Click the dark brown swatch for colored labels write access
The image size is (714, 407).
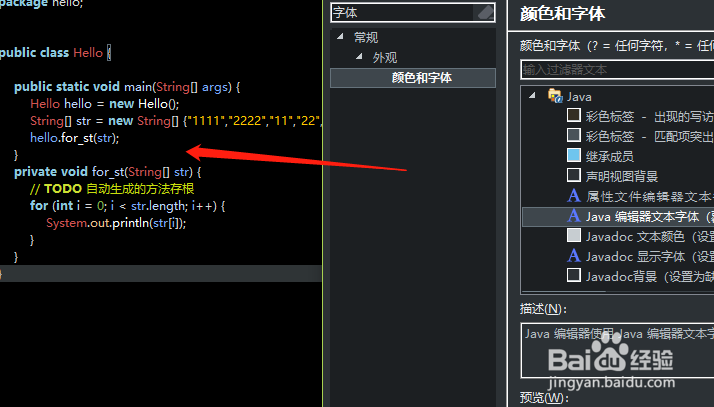point(574,115)
